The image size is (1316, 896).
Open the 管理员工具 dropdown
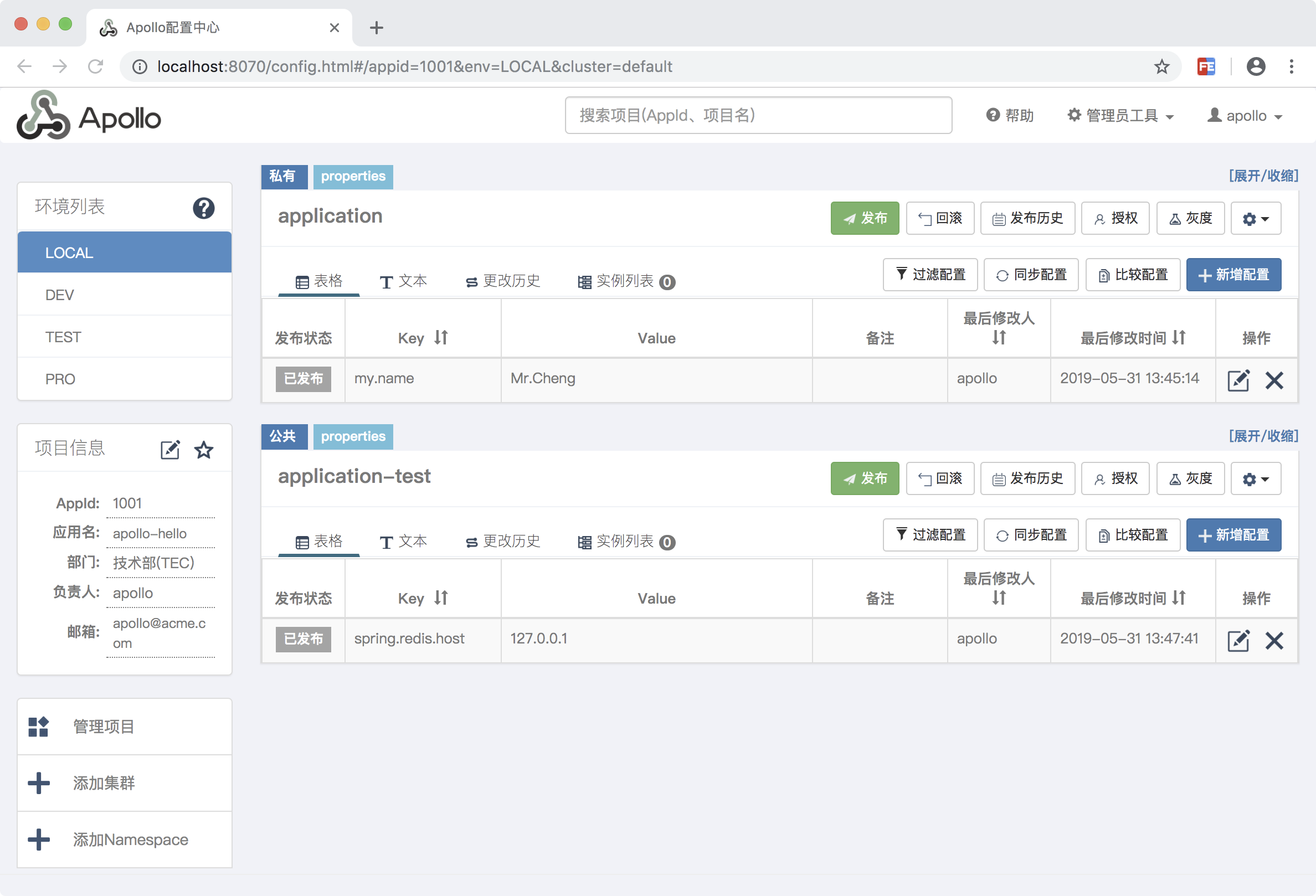coord(1120,116)
